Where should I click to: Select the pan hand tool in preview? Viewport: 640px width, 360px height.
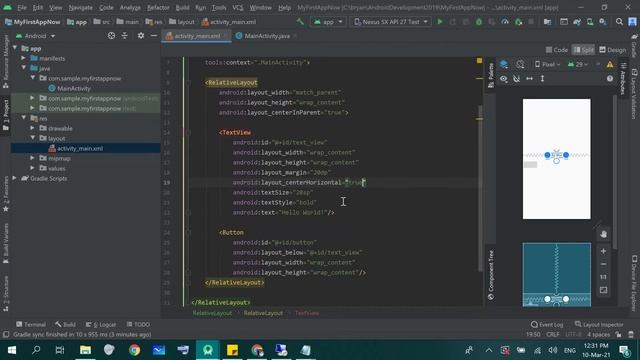pyautogui.click(x=604, y=234)
